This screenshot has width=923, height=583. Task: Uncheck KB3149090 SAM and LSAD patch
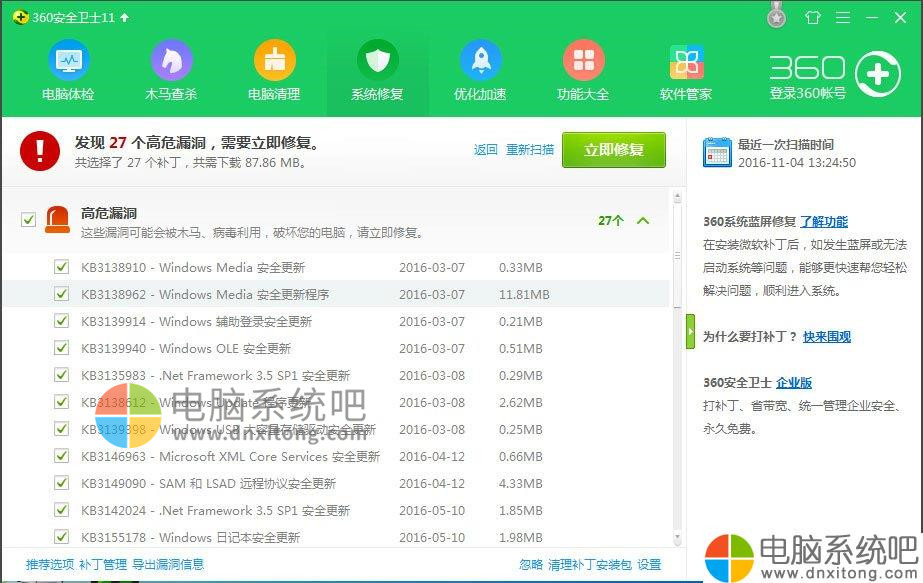pyautogui.click(x=61, y=483)
